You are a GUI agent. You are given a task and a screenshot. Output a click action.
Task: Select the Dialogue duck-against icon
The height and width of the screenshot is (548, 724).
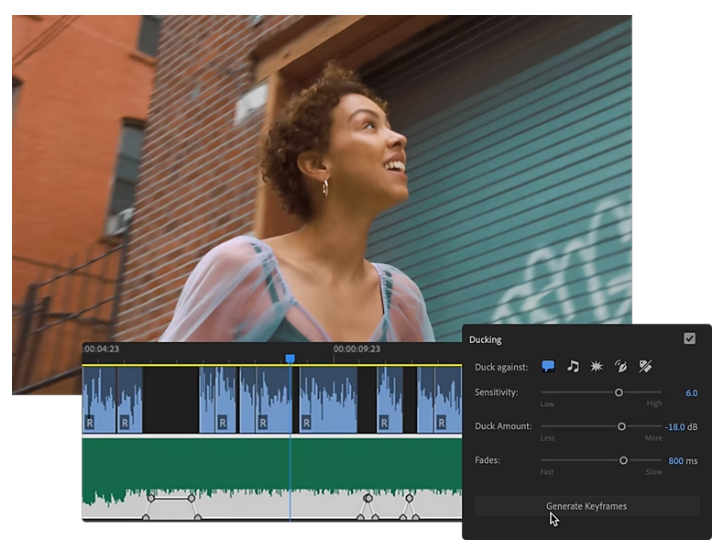pos(548,367)
